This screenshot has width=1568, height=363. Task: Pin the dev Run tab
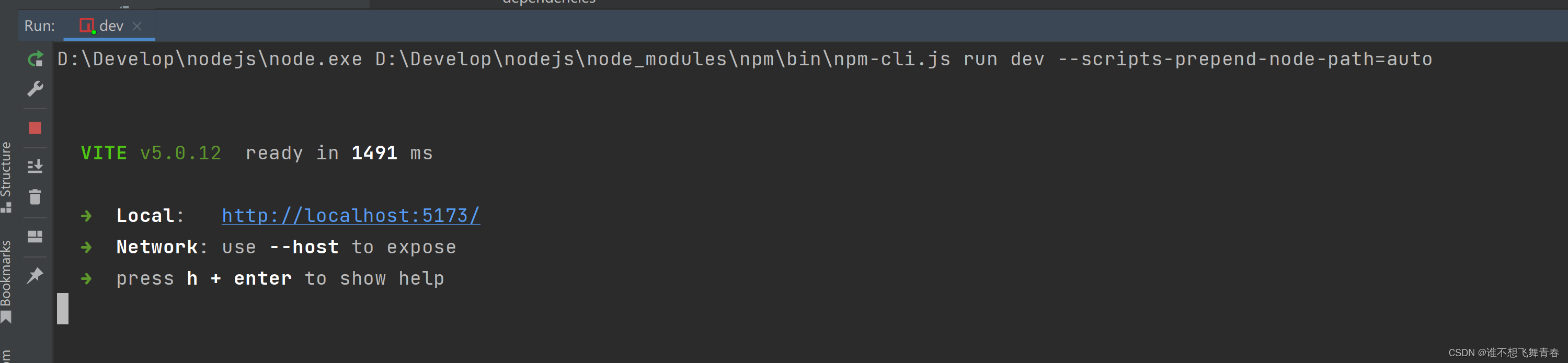pyautogui.click(x=36, y=275)
